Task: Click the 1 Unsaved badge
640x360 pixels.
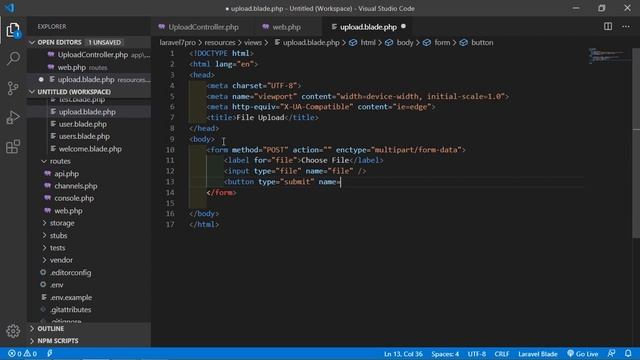Action: point(105,42)
